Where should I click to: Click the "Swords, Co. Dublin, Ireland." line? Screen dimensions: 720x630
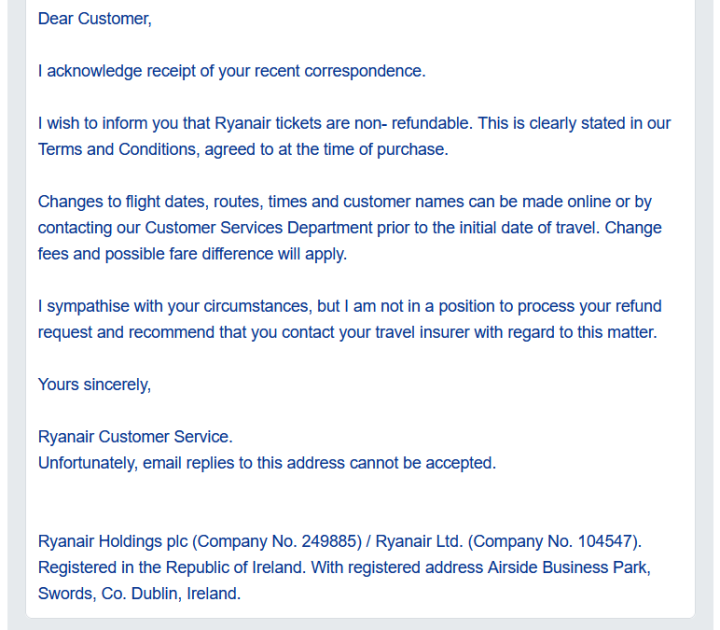pyautogui.click(x=139, y=594)
